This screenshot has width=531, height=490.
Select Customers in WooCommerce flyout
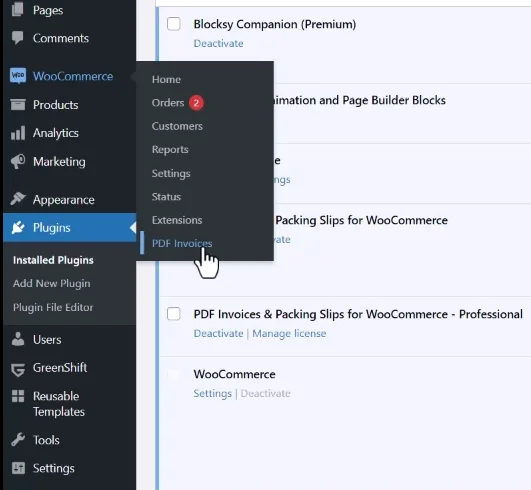click(x=177, y=126)
